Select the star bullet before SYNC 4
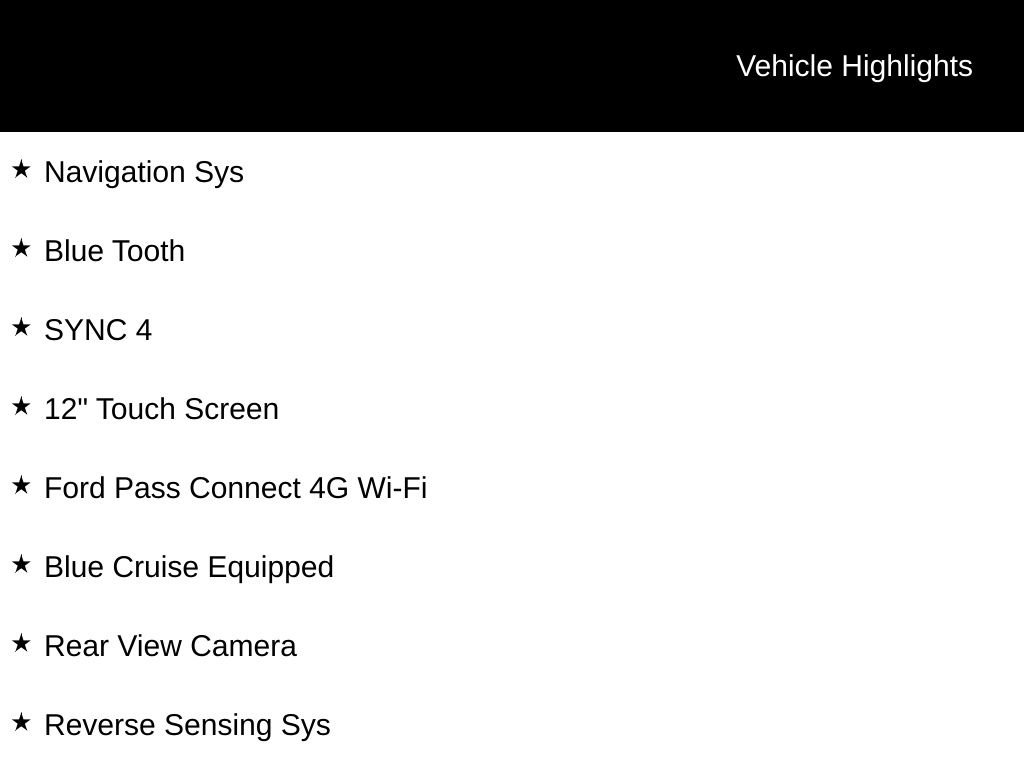Viewport: 1024px width, 768px height. tap(21, 327)
